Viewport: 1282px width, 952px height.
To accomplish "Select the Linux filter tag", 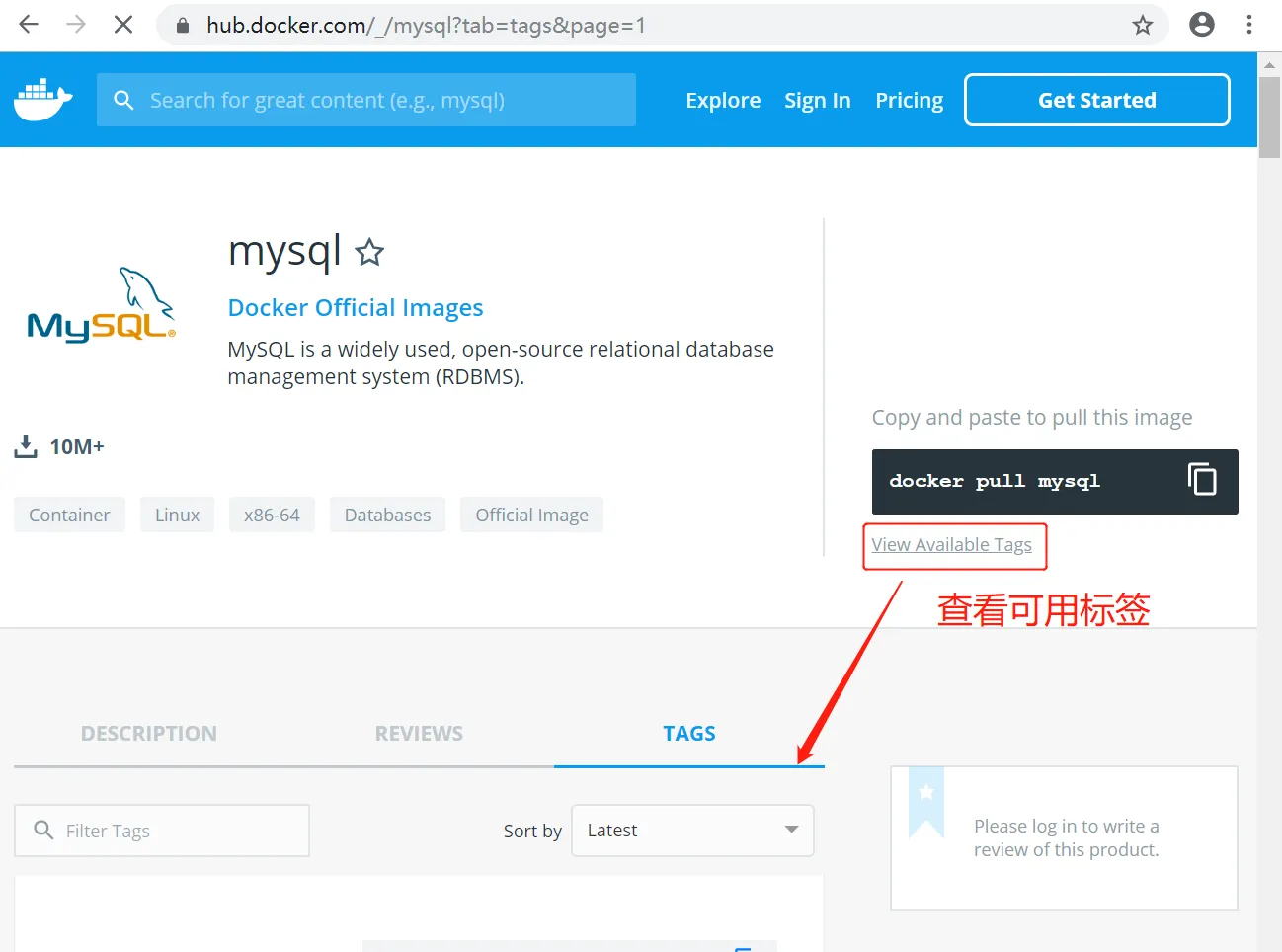I will (x=177, y=515).
